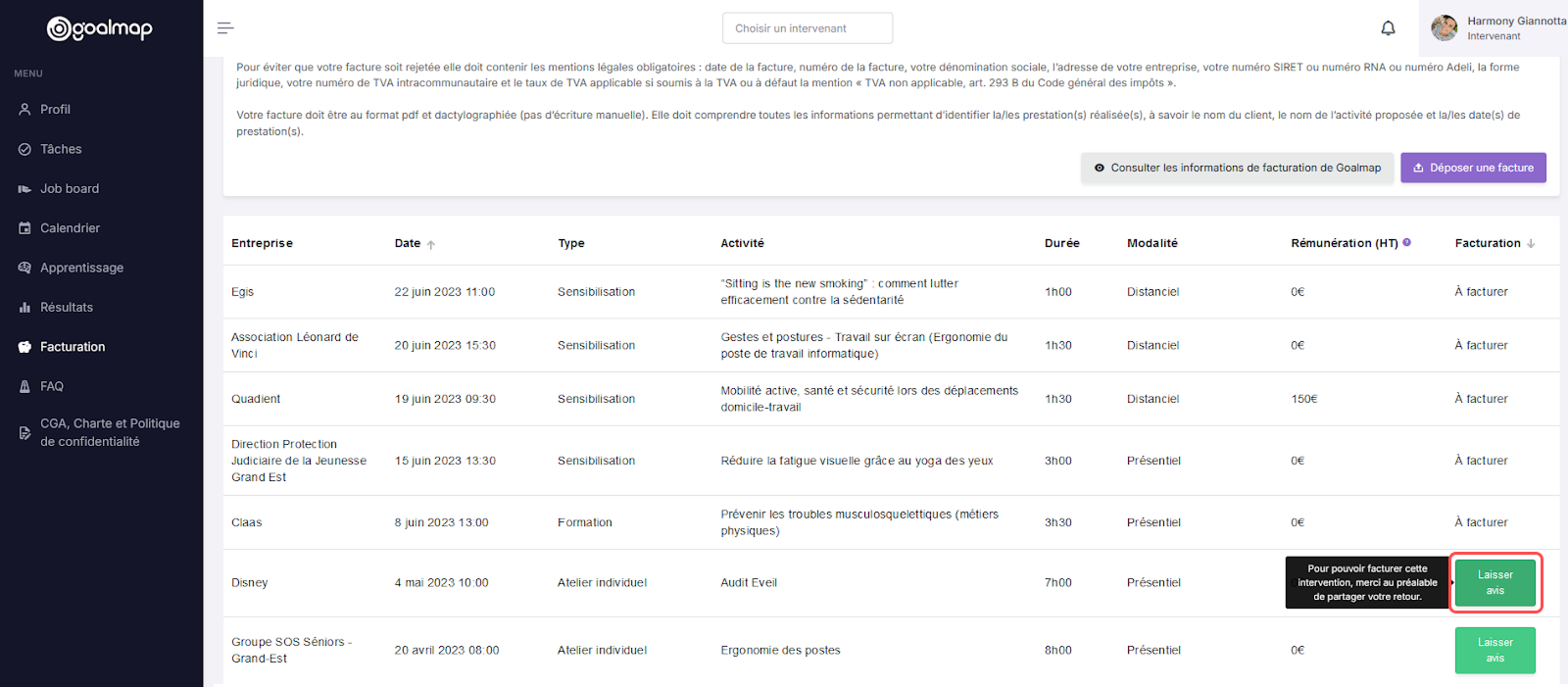The height and width of the screenshot is (687, 1568).
Task: Click Réduire la fatigue visuelle activity text
Action: [857, 461]
